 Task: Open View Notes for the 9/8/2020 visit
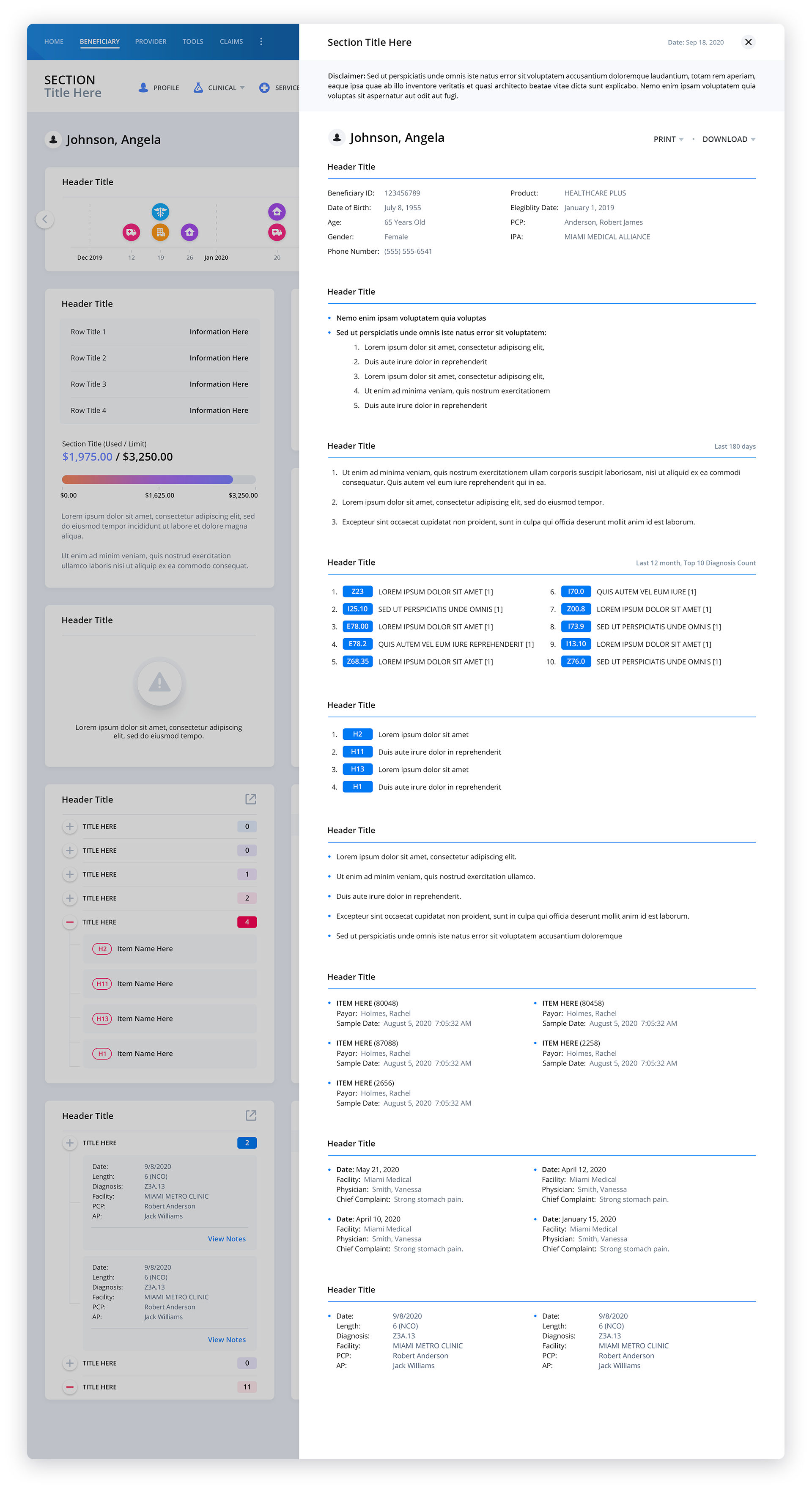coord(227,1238)
